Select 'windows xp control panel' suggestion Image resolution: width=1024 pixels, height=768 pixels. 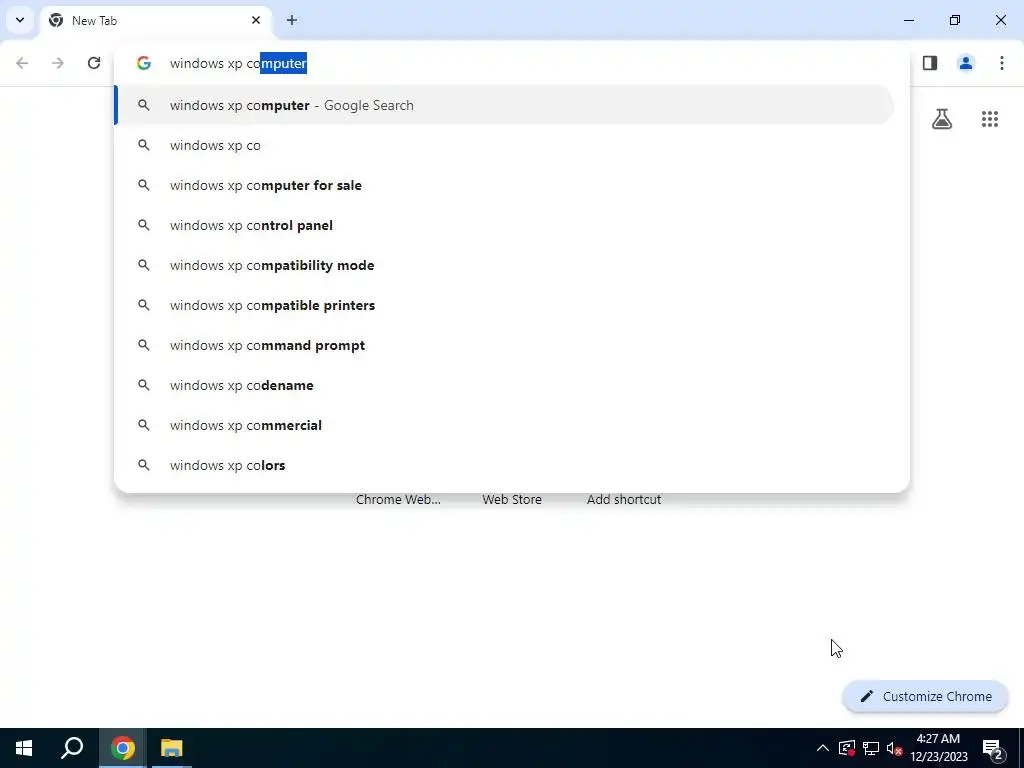[x=504, y=225]
